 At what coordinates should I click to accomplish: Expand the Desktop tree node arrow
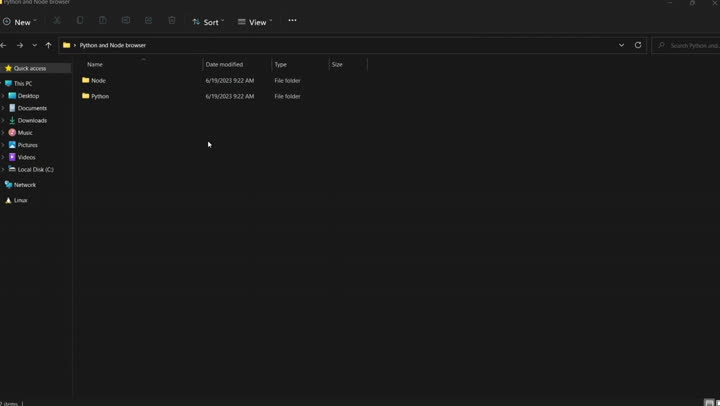pyautogui.click(x=3, y=96)
